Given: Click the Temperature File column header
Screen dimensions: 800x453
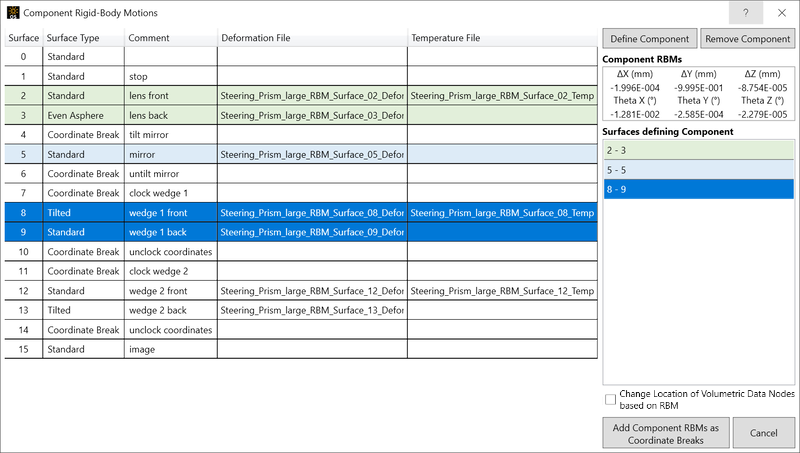Looking at the screenshot, I should pyautogui.click(x=503, y=38).
